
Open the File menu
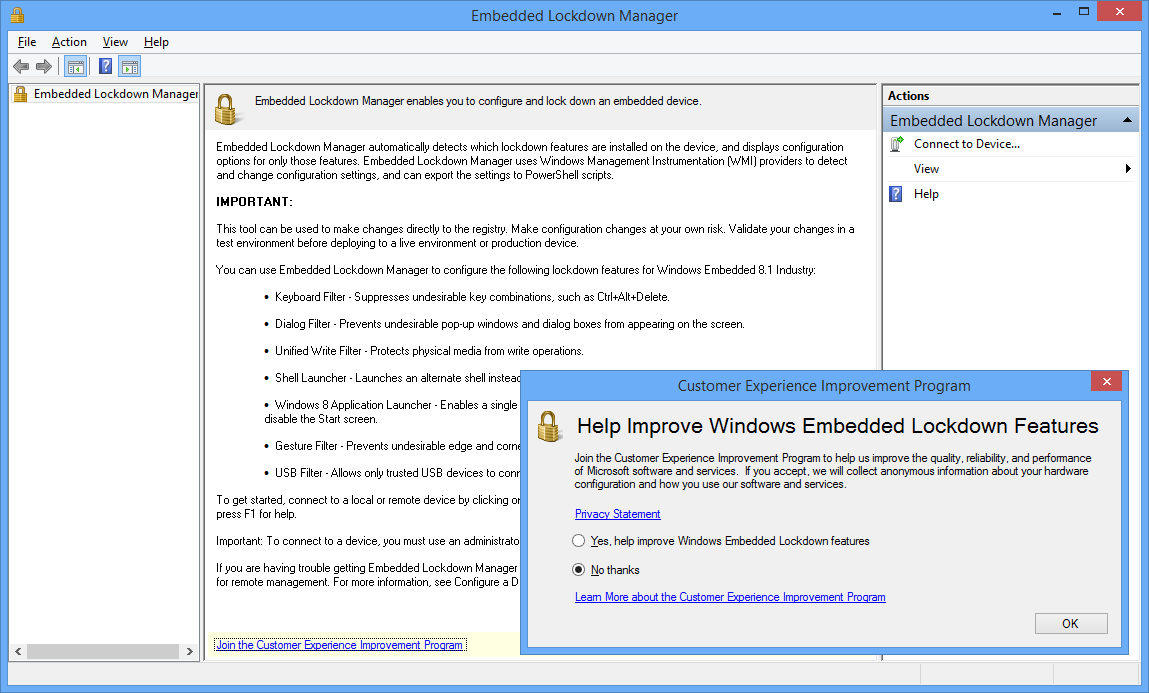click(27, 42)
